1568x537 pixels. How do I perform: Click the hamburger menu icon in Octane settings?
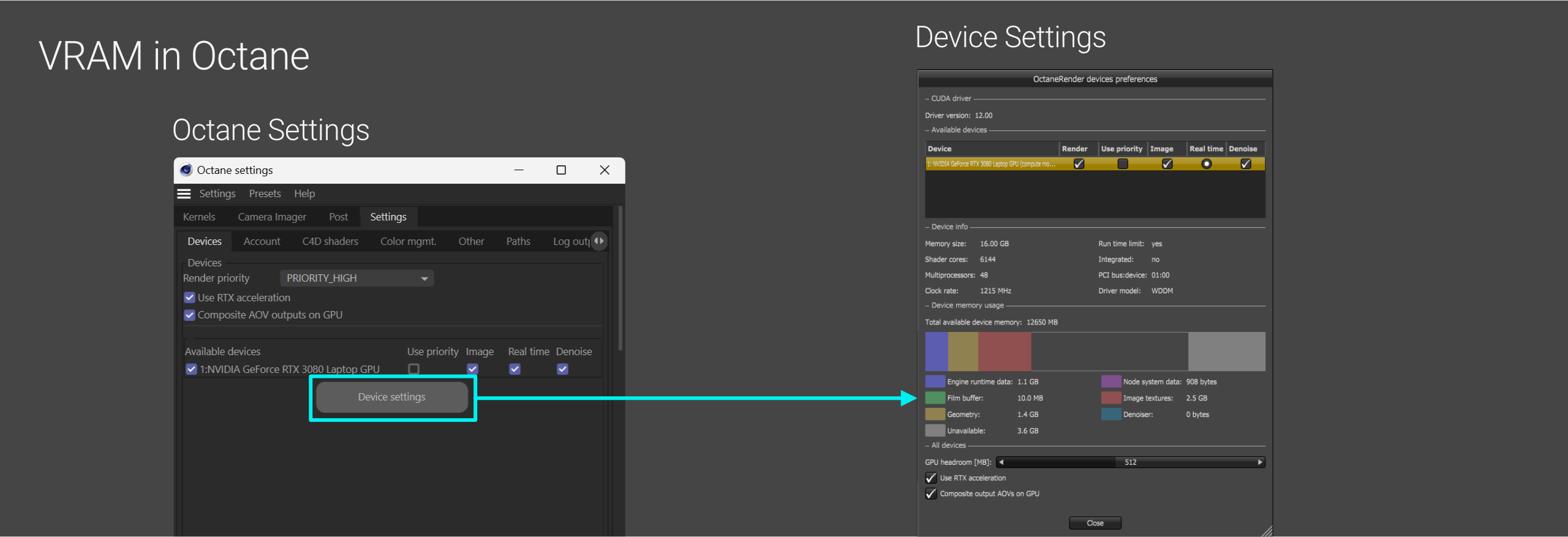tap(184, 193)
